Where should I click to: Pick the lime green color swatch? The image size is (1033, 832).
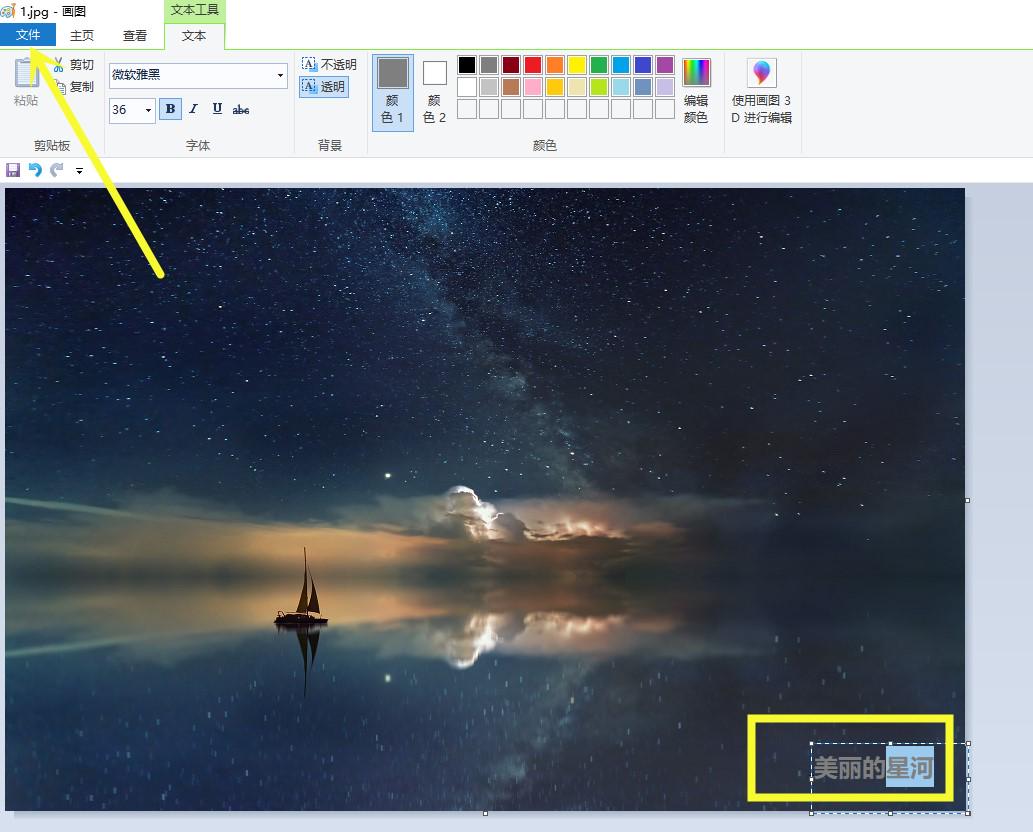pos(599,86)
